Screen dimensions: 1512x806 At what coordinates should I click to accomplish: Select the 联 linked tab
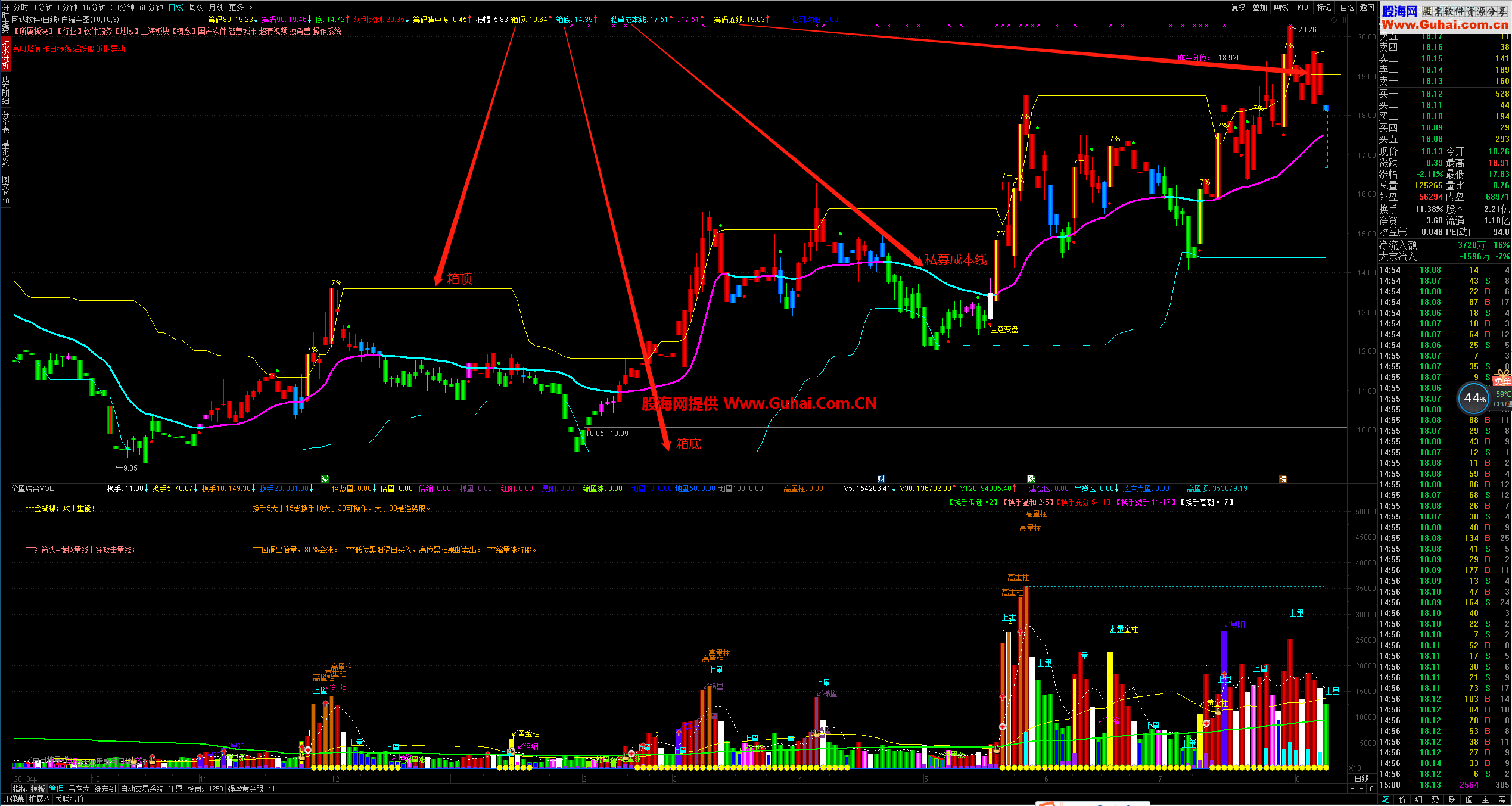pos(1452,799)
